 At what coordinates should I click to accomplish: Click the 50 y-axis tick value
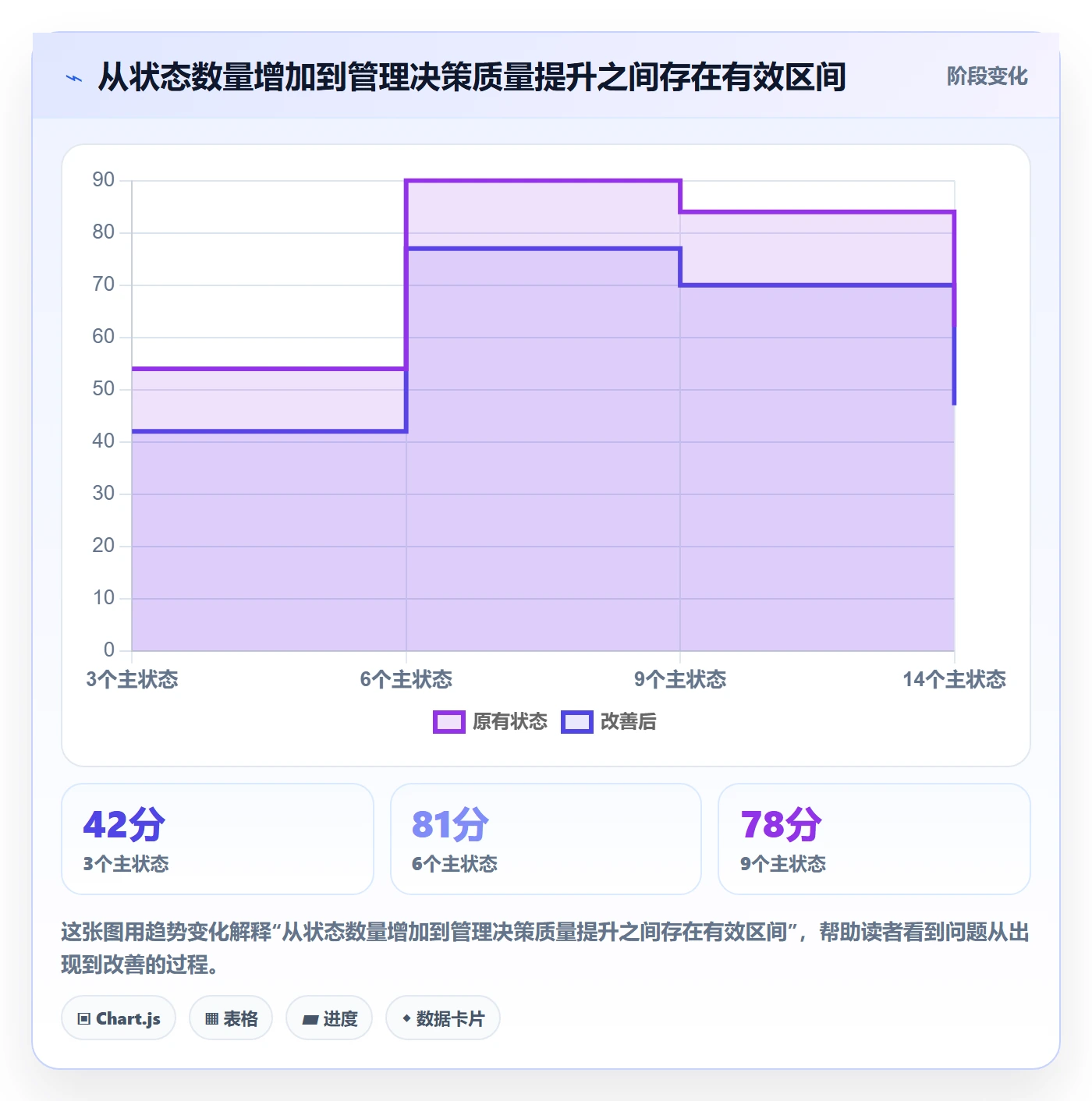point(104,389)
